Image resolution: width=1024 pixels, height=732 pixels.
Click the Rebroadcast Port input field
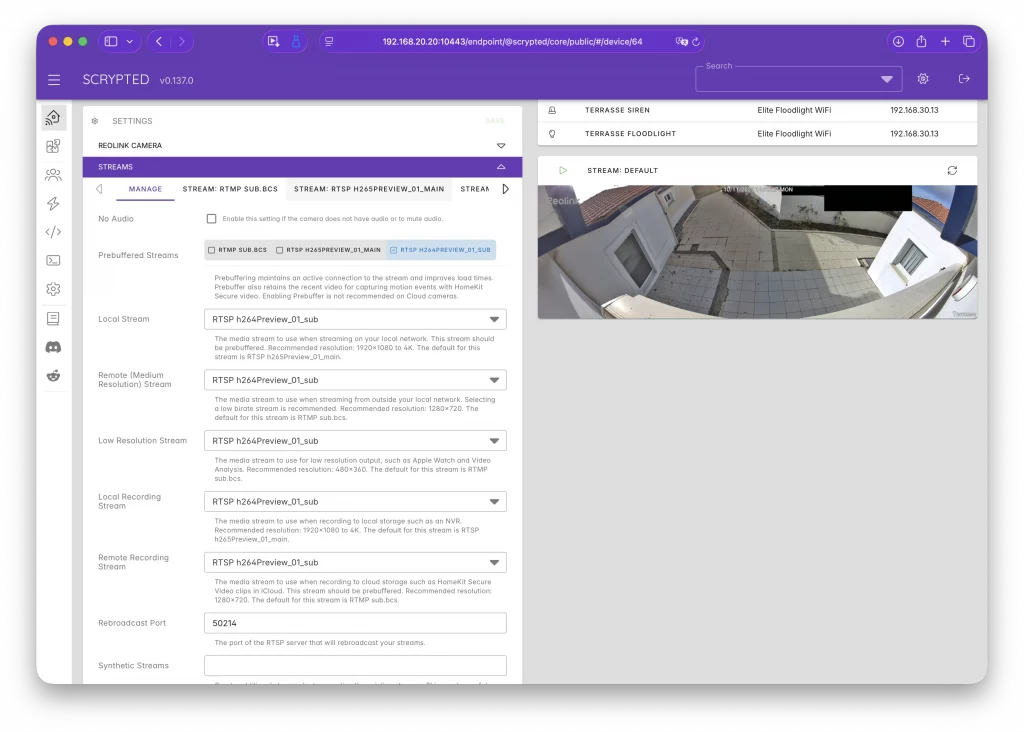point(355,622)
